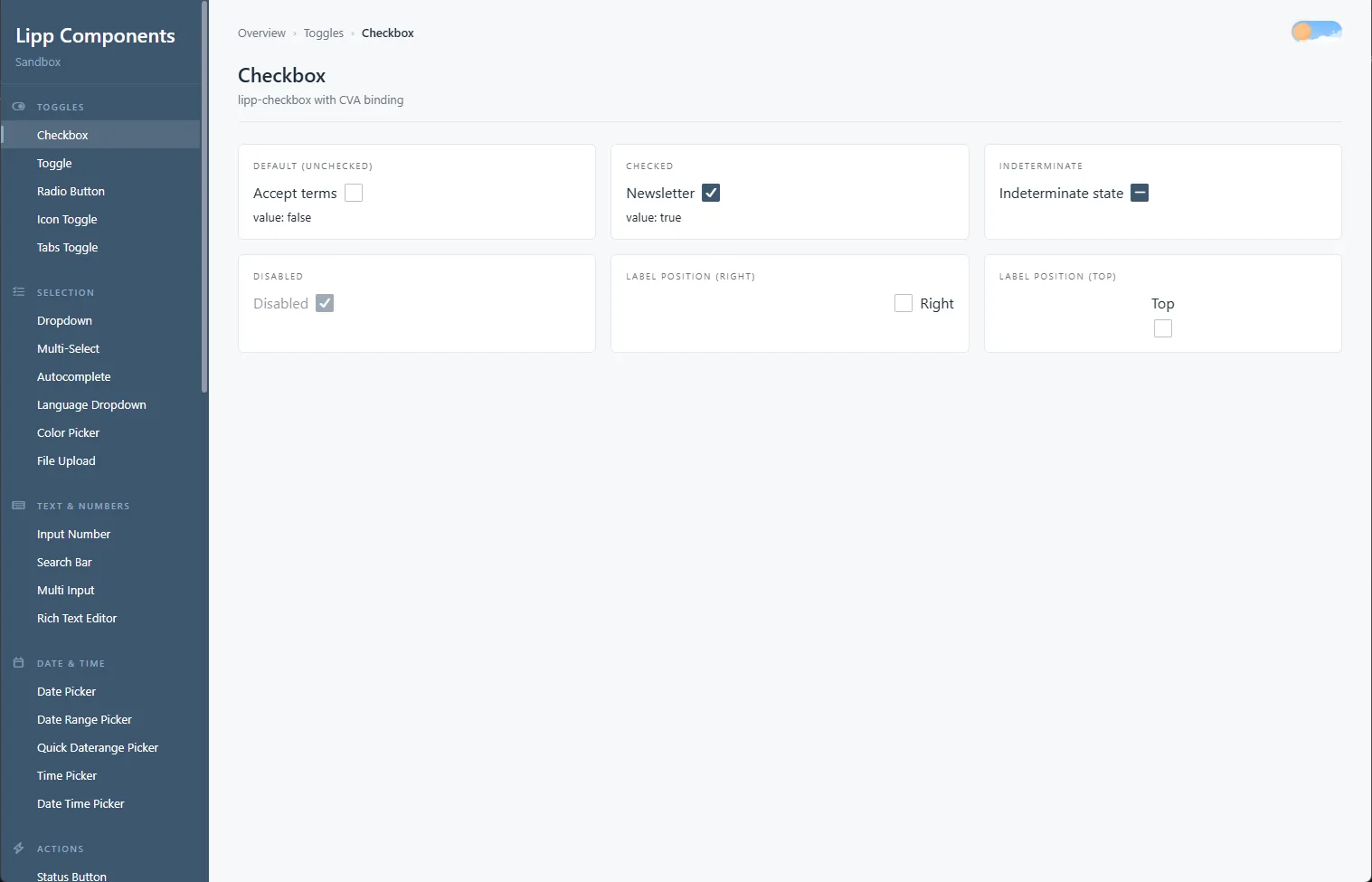Screen dimensions: 1372x882
Task: Open Rich Text Editor page
Action: (x=100, y=618)
